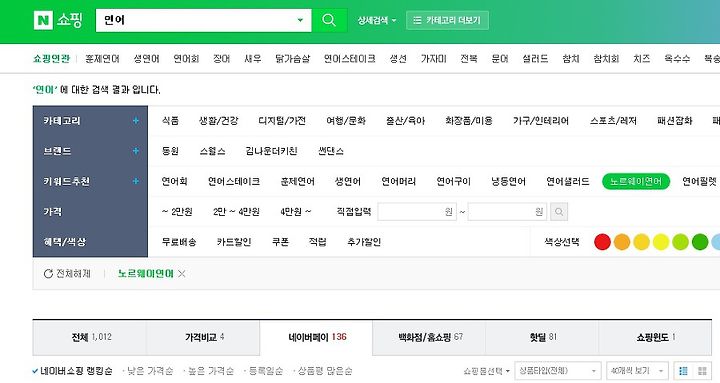
Task: Select related keyword 생연어 in top bar
Action: 146,59
